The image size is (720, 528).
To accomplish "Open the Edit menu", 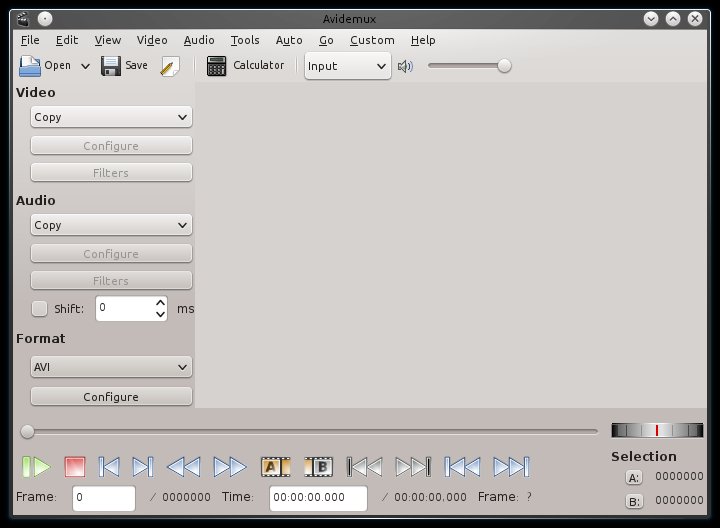I will pyautogui.click(x=67, y=40).
